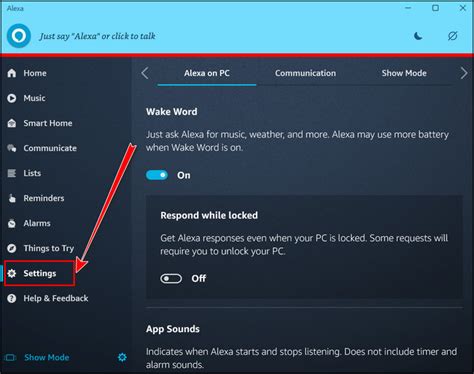474x374 pixels.
Task: Click the Smart Home icon in sidebar
Action: point(12,123)
